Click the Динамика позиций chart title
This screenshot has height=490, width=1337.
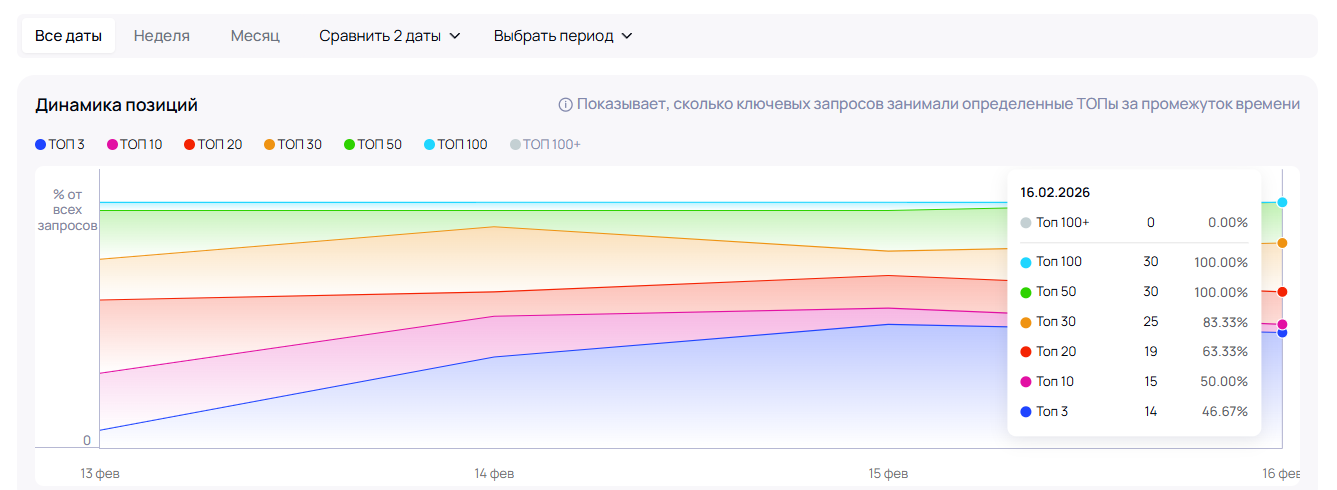point(116,104)
